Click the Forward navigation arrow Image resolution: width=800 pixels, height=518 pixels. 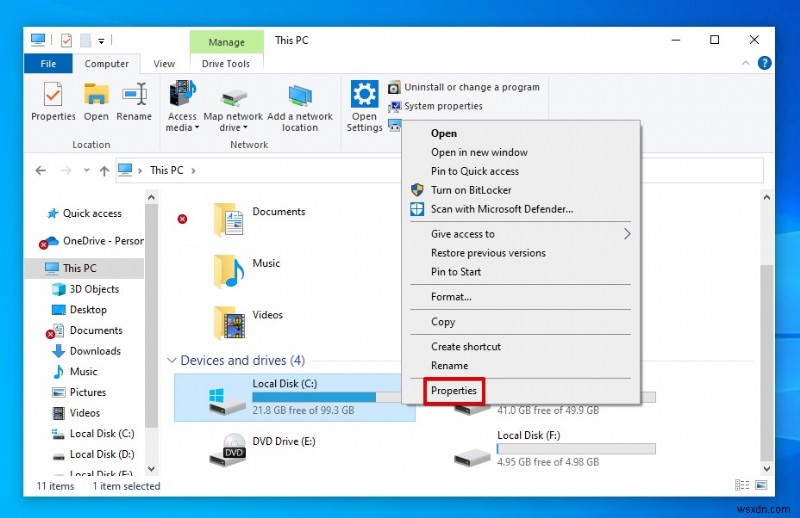(x=66, y=170)
